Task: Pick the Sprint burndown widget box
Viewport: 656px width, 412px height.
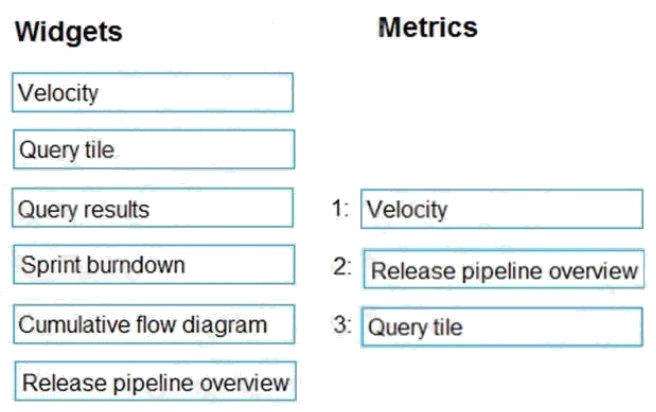Action: (x=153, y=265)
